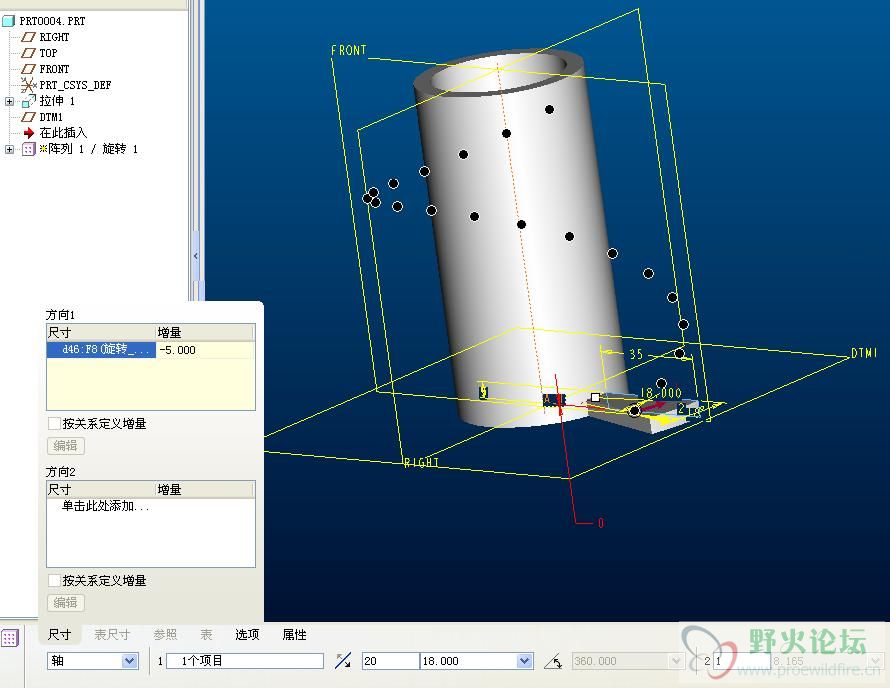Open the 表 tab
The image size is (890, 688).
[x=206, y=634]
